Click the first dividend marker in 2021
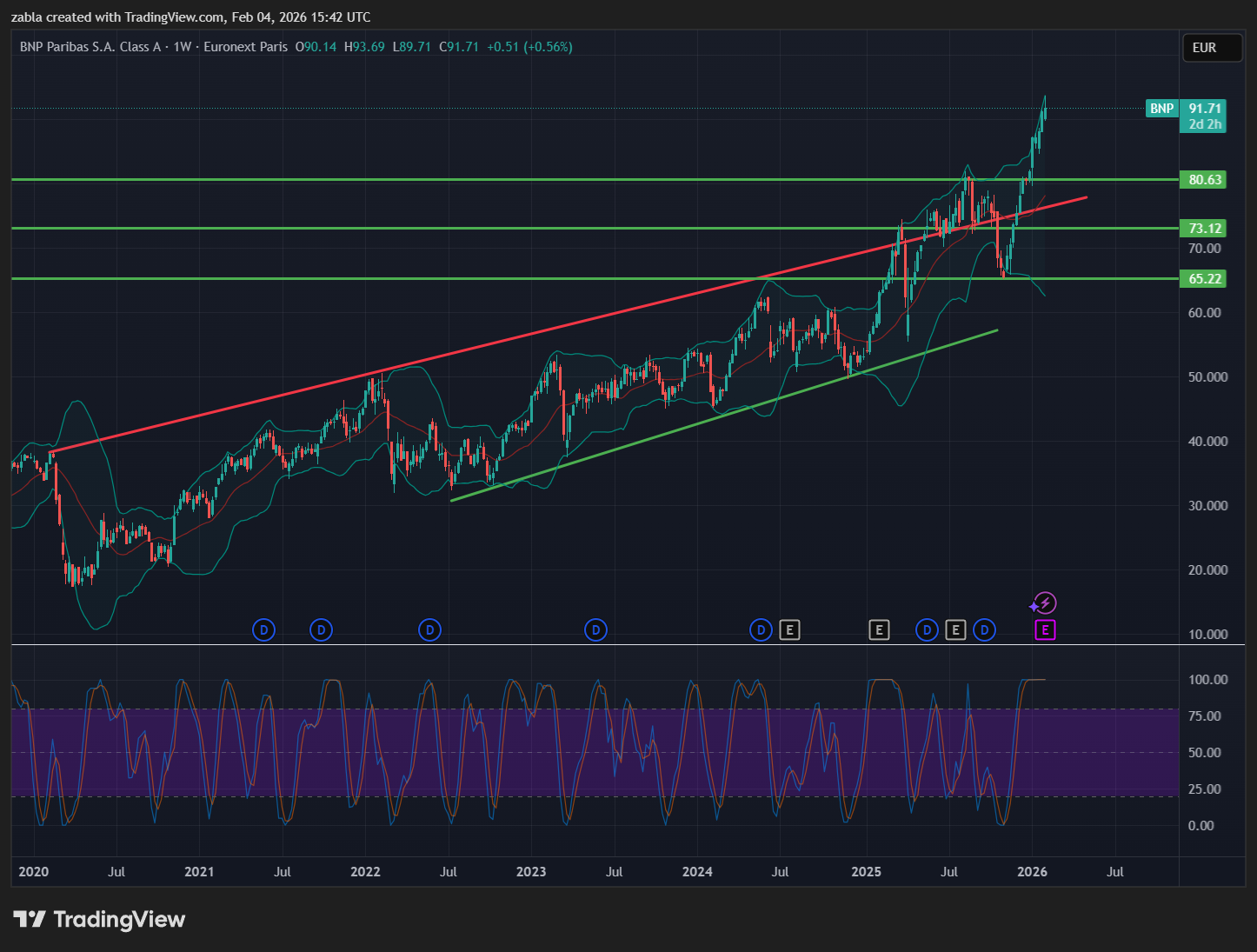The height and width of the screenshot is (952, 1257). (x=263, y=629)
